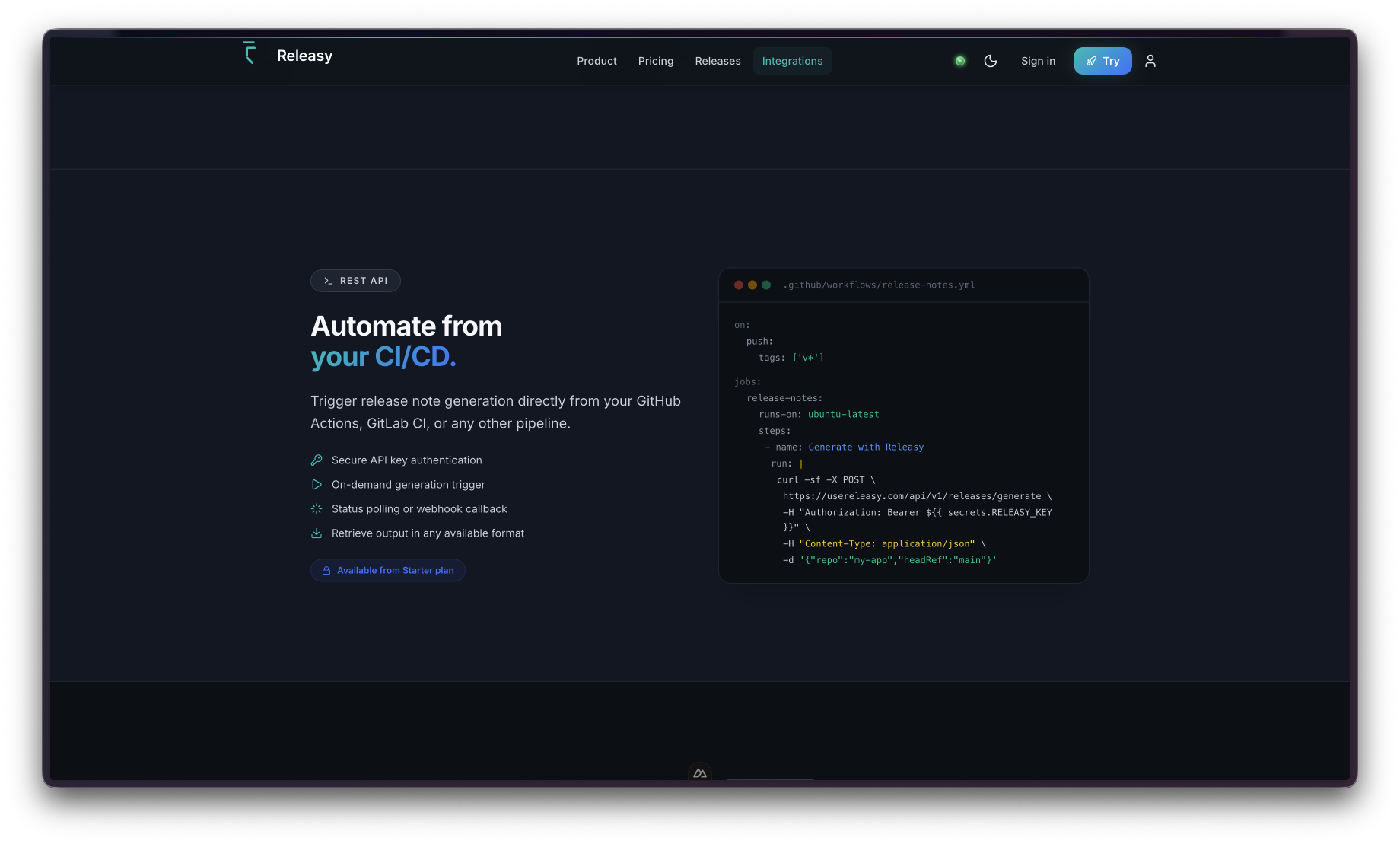Click the green status indicator dot
Screen dimensions: 1400x844
point(960,61)
